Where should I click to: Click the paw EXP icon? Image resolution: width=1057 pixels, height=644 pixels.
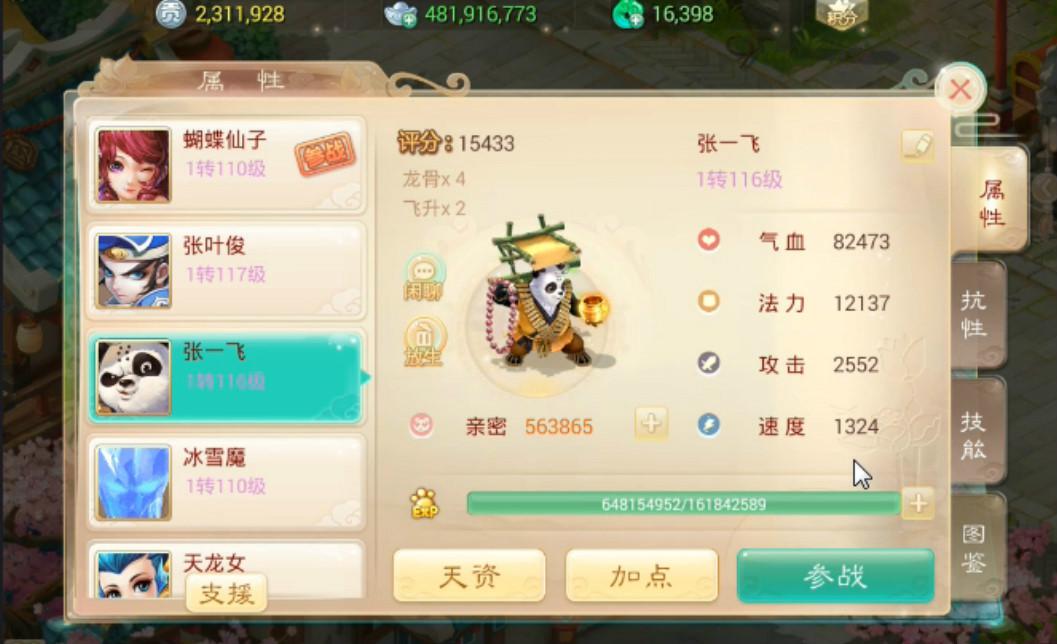tap(424, 504)
